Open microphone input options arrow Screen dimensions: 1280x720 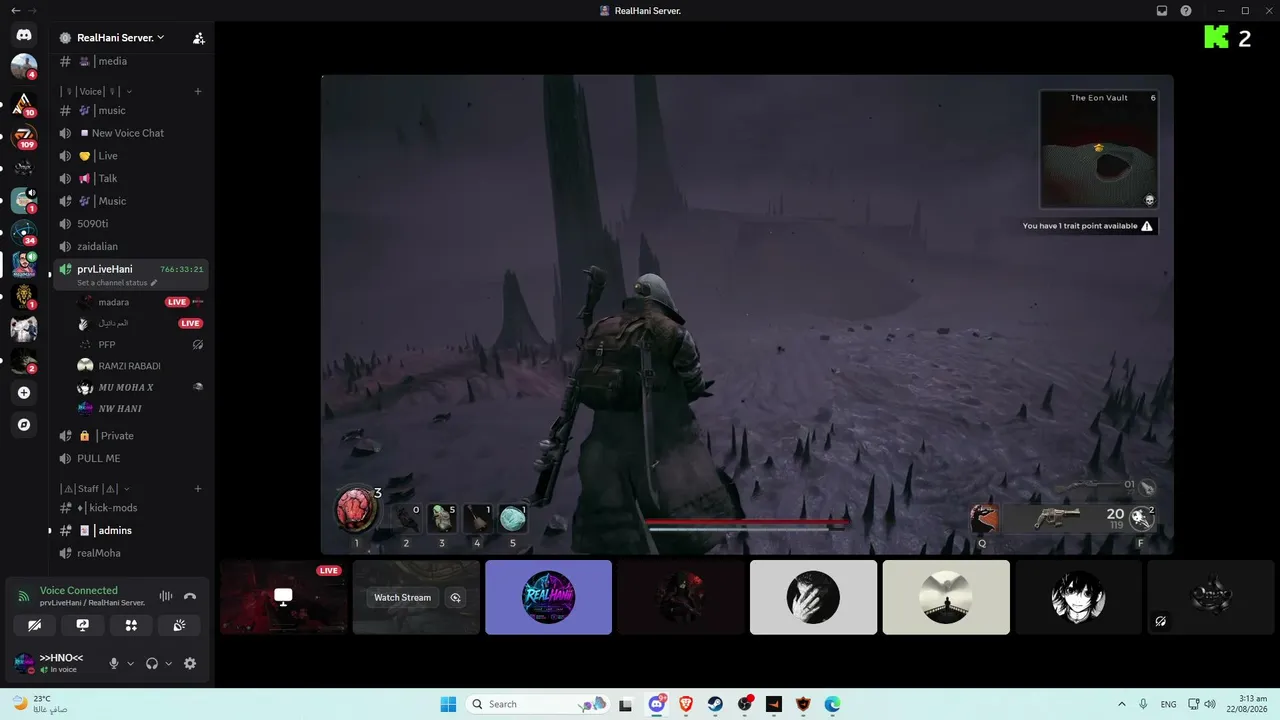click(131, 663)
